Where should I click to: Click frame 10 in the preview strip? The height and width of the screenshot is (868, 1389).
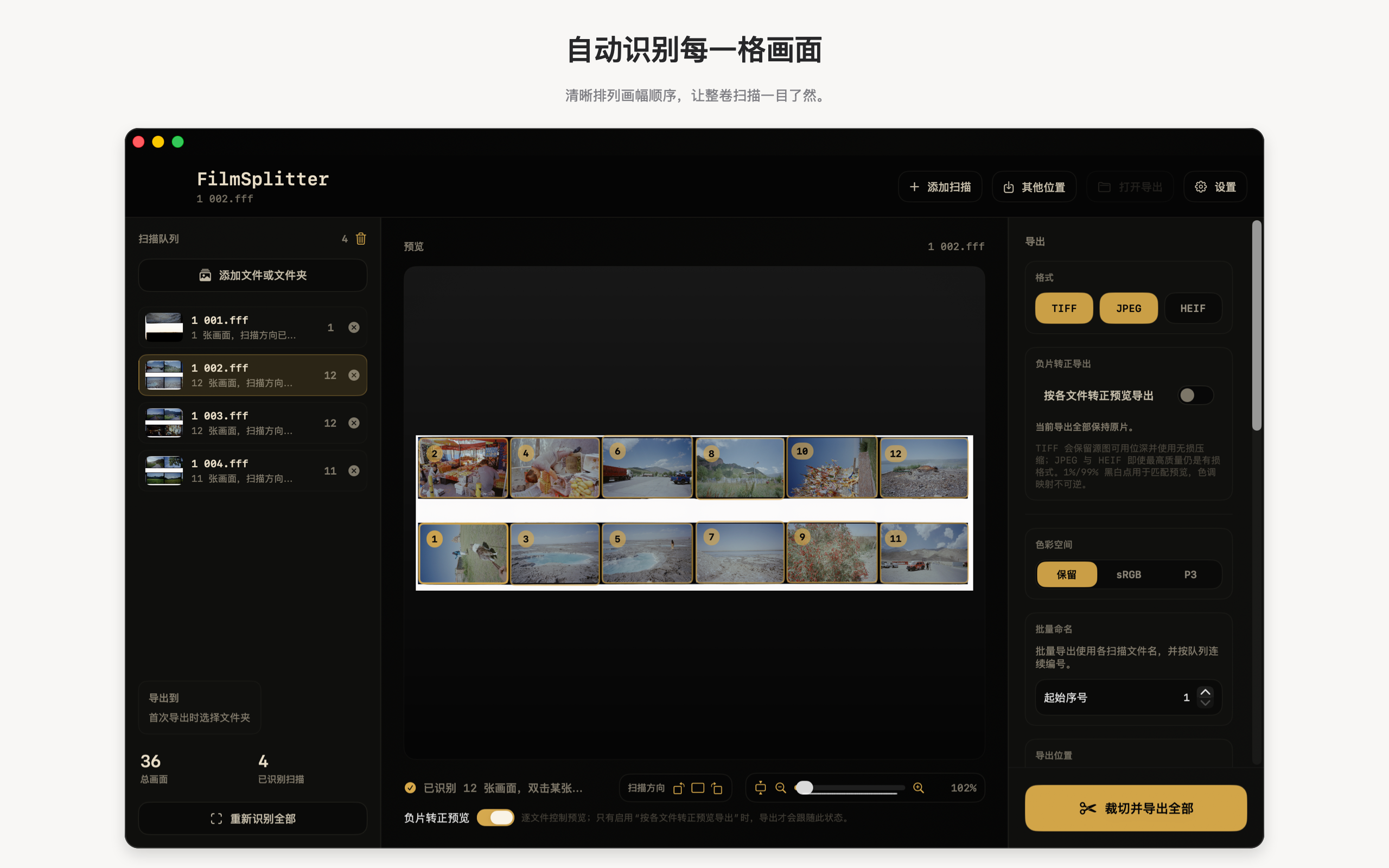[832, 468]
